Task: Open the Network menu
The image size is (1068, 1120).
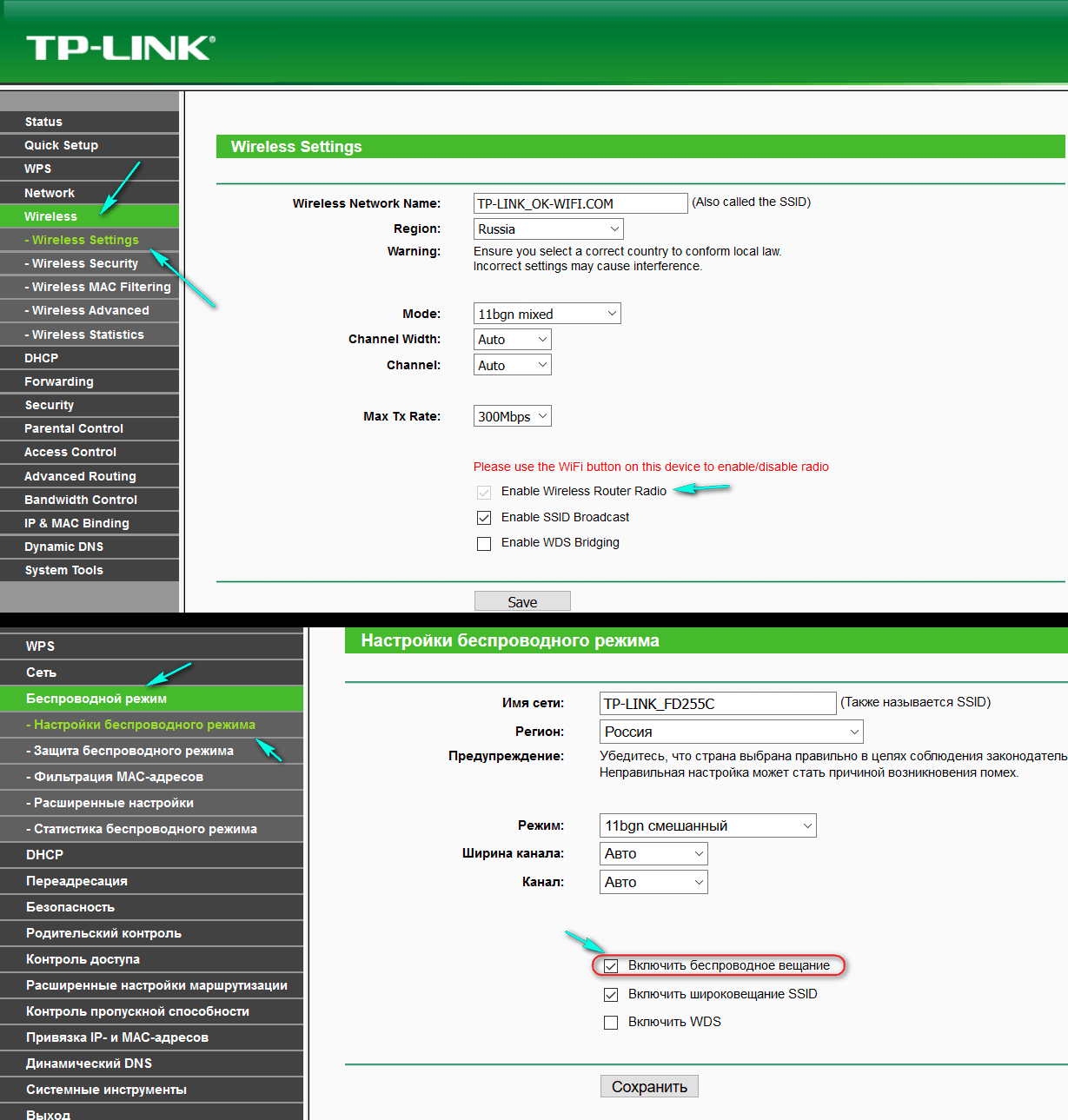Action: click(x=90, y=193)
